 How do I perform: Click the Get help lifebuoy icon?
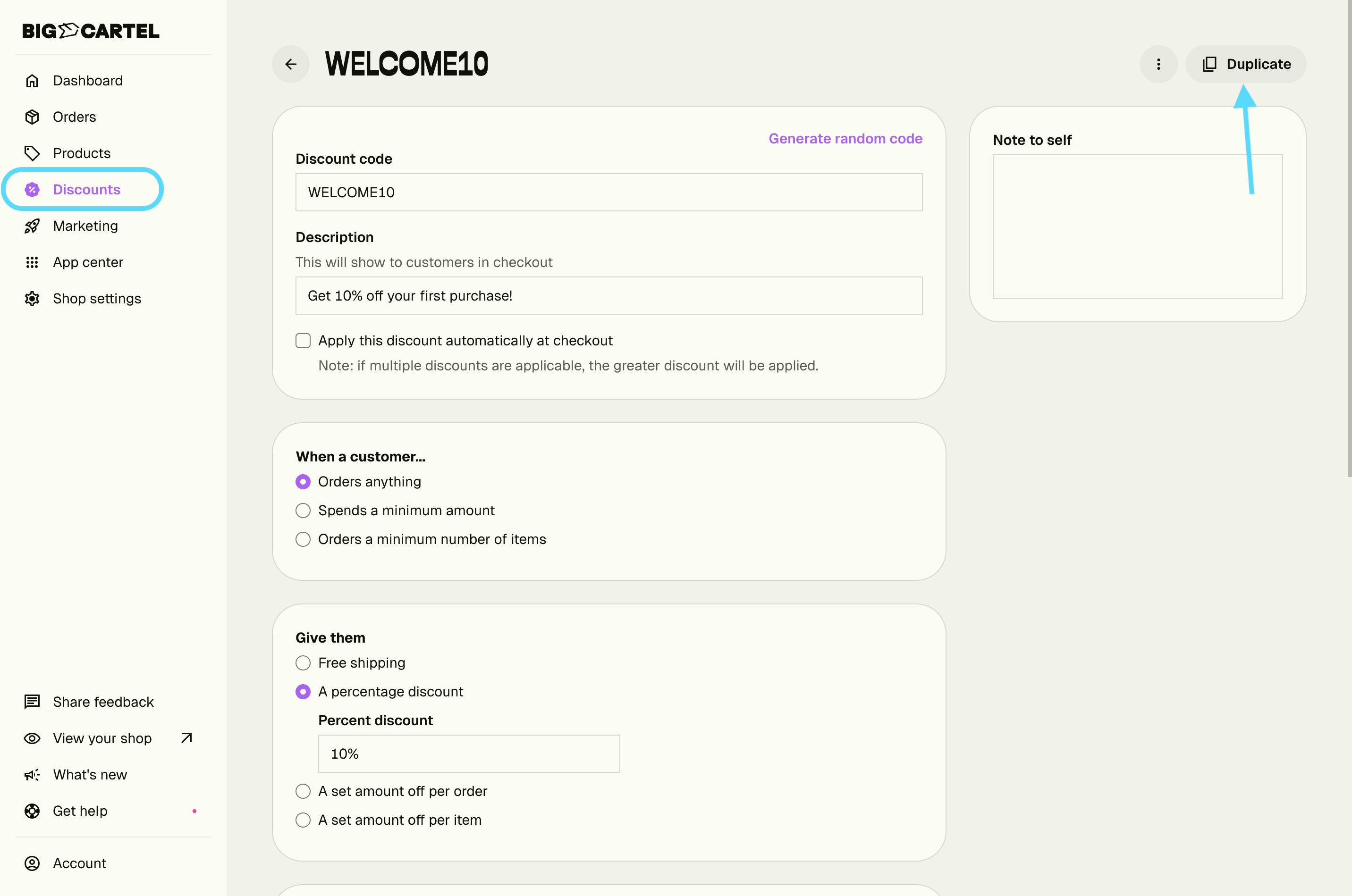pos(32,811)
